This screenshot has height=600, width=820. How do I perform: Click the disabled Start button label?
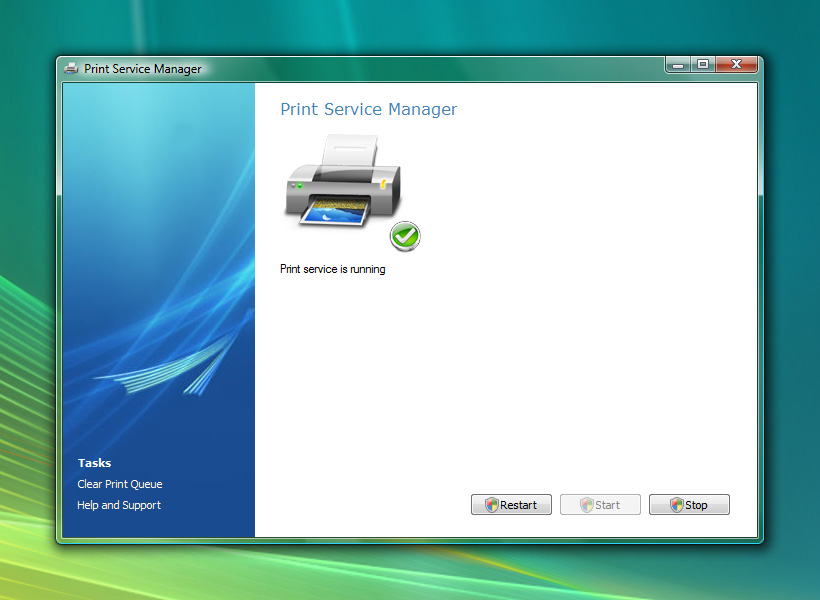[x=608, y=505]
